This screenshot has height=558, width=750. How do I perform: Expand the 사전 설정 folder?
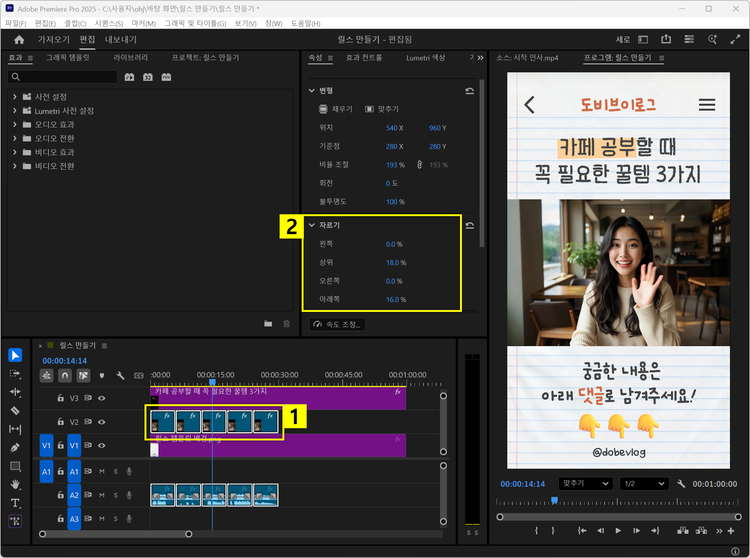click(14, 97)
